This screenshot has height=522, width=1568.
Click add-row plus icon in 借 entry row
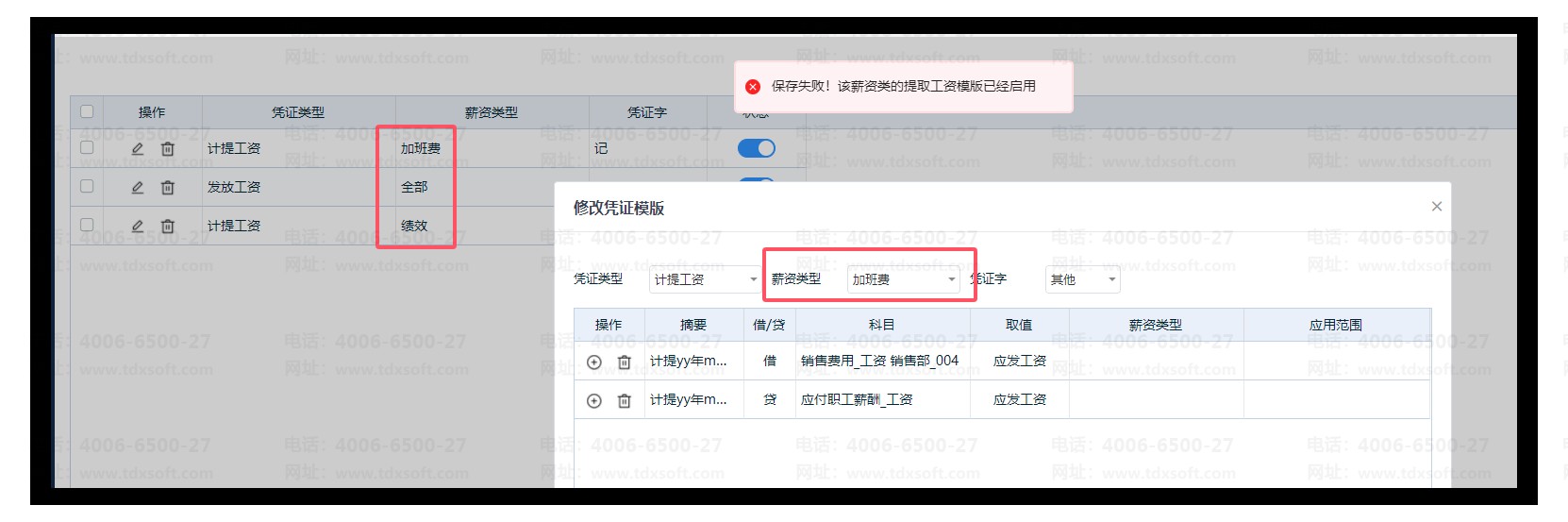(x=593, y=362)
